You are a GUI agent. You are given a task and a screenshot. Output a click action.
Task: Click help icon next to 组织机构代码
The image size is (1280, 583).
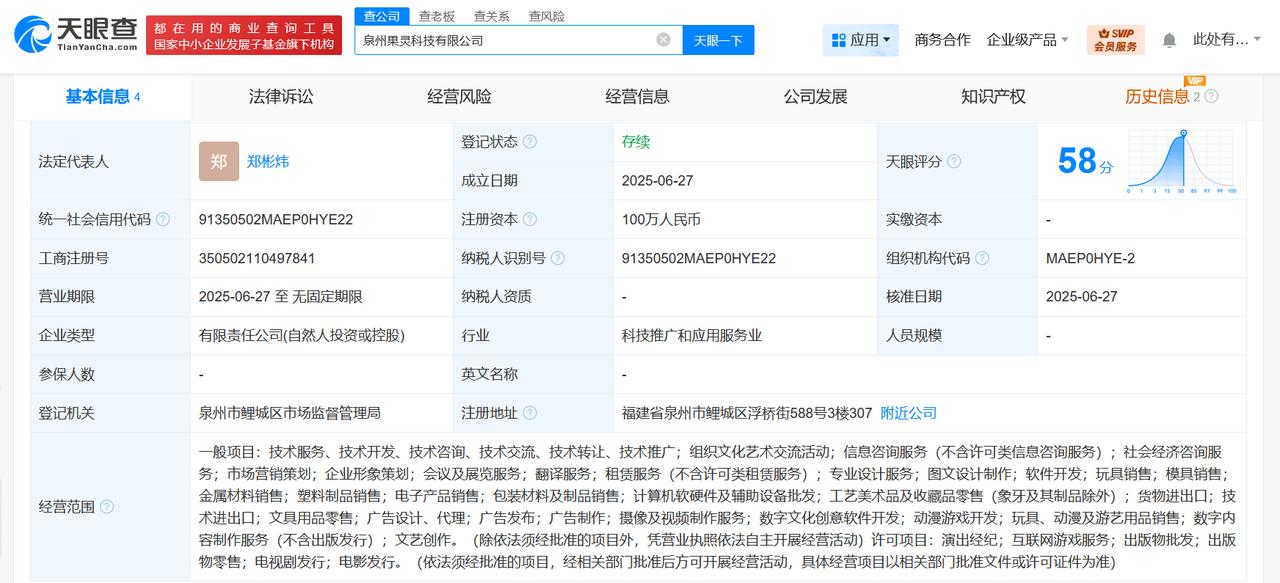(x=982, y=258)
